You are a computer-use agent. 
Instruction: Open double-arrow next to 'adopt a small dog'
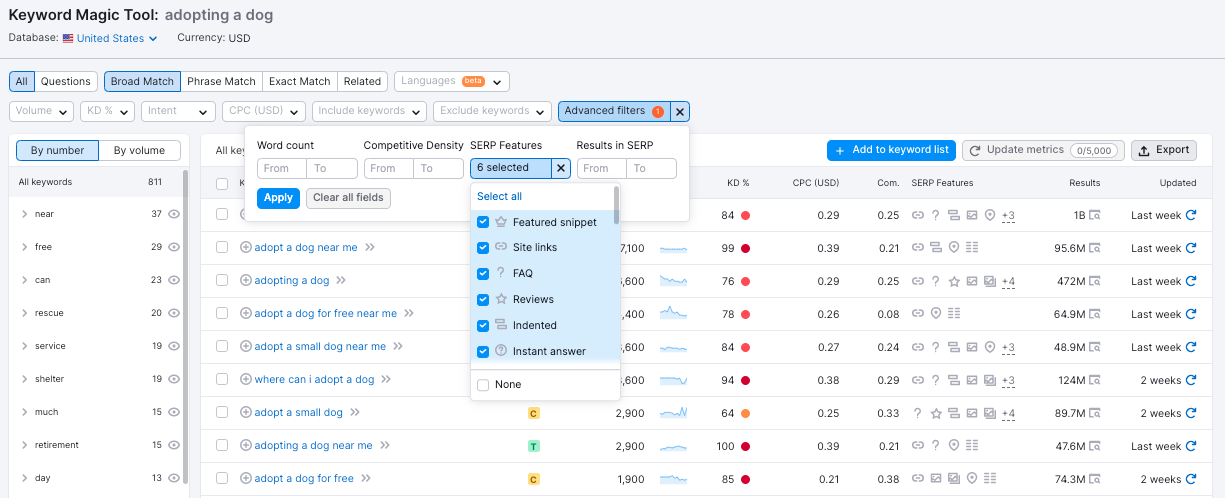click(355, 413)
